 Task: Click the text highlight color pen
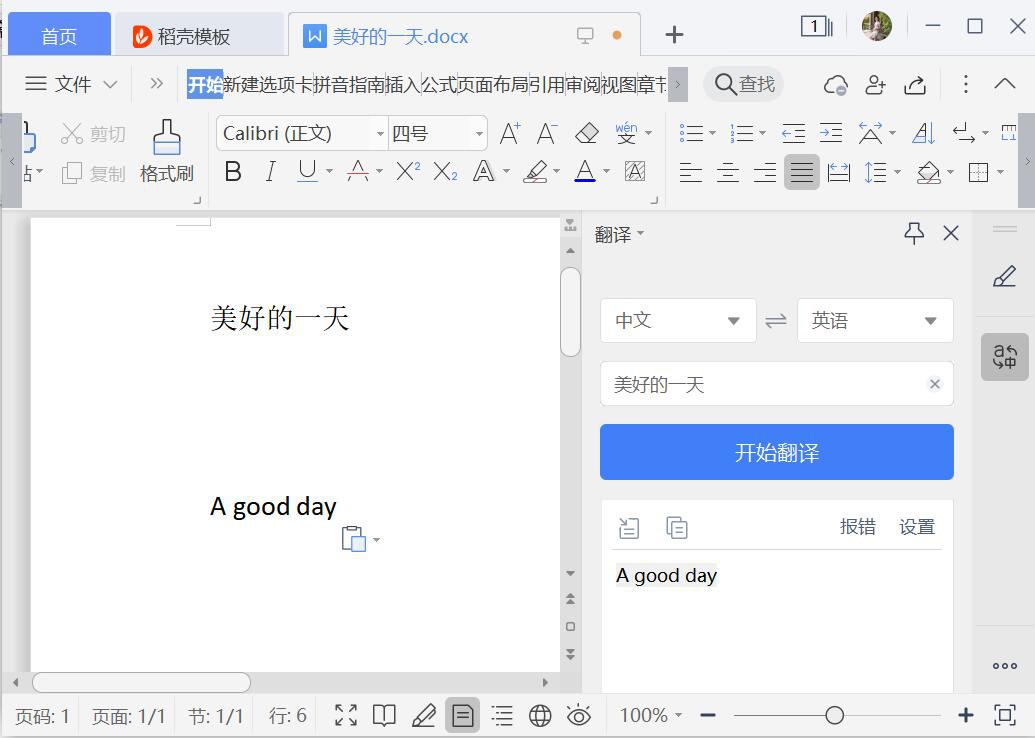point(536,172)
